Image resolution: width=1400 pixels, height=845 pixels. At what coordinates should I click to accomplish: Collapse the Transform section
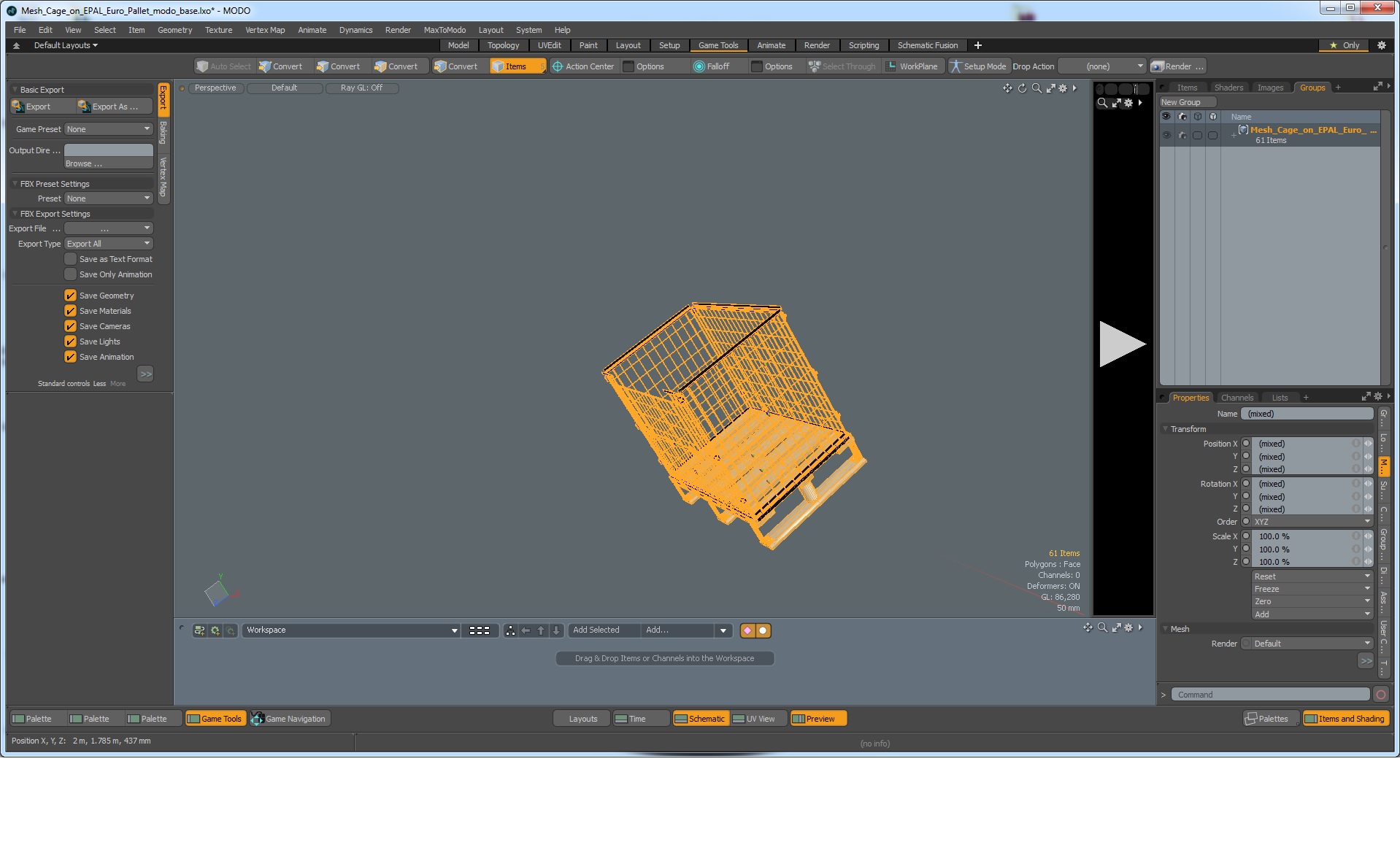pos(1166,429)
